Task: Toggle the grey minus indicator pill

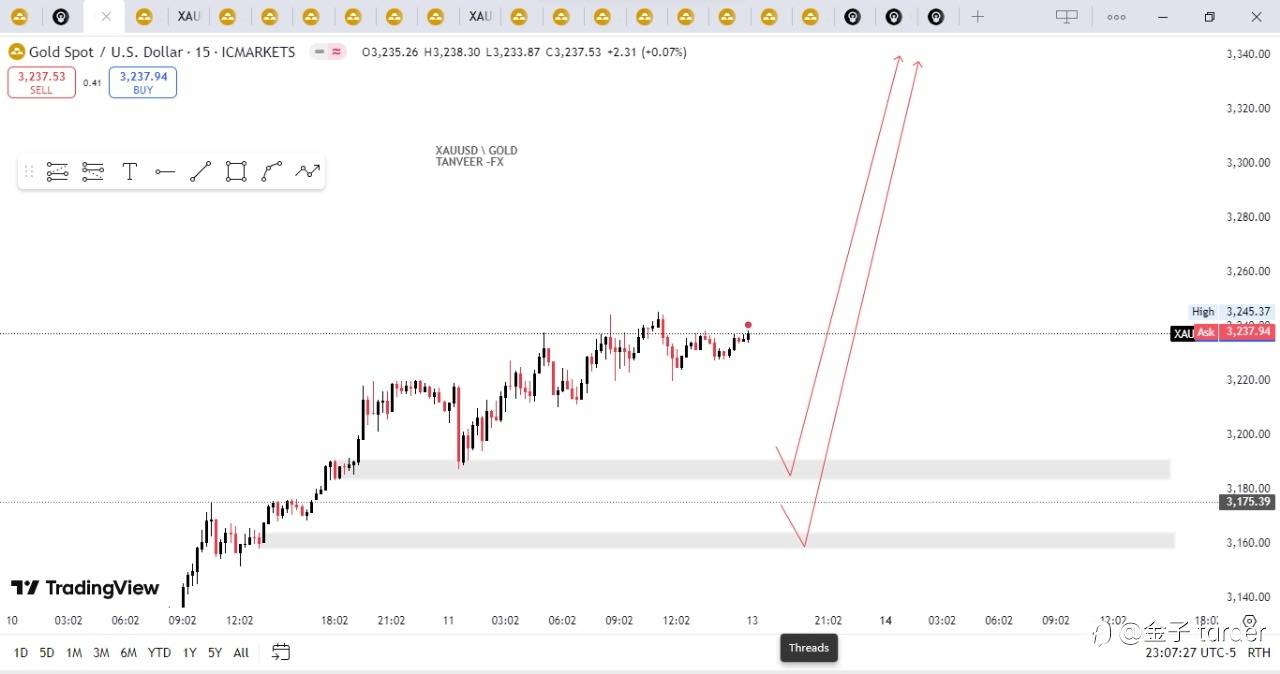Action: pyautogui.click(x=319, y=52)
